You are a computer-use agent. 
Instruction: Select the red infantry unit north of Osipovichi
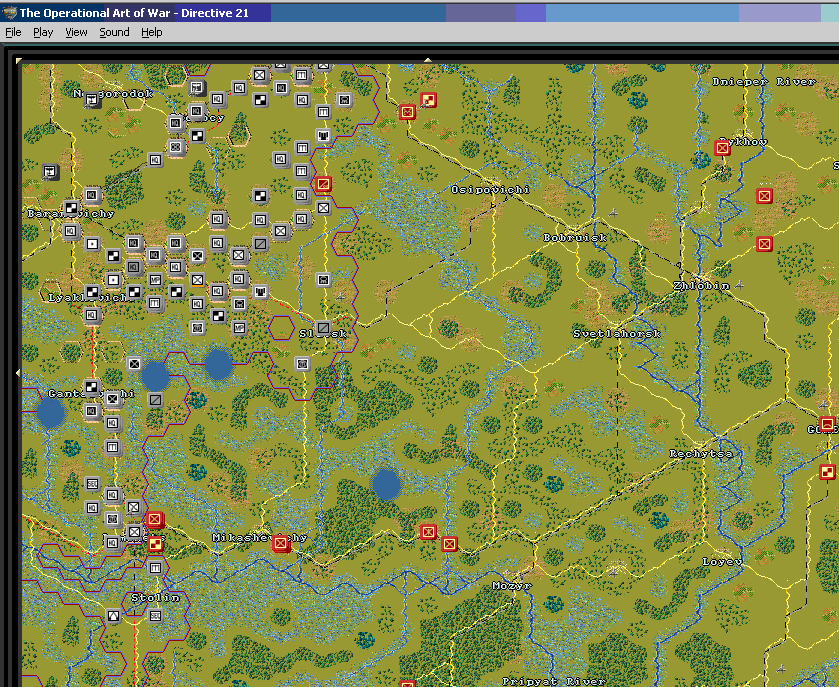pyautogui.click(x=407, y=112)
